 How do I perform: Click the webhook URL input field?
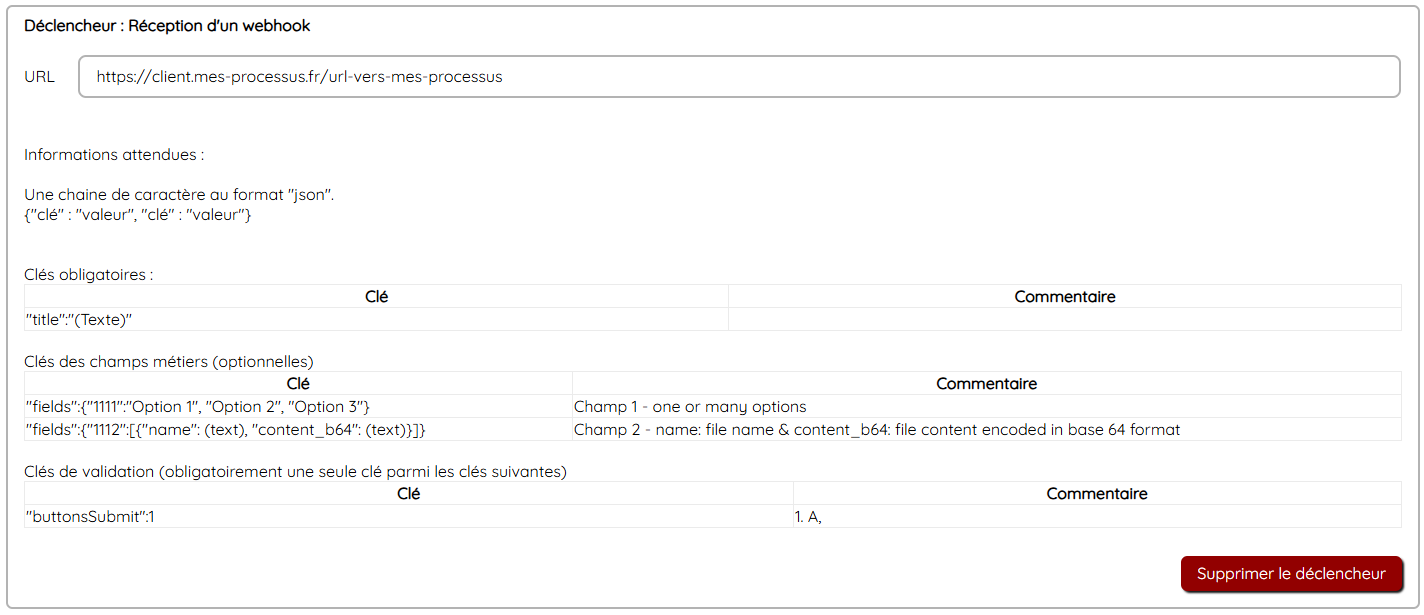point(738,77)
